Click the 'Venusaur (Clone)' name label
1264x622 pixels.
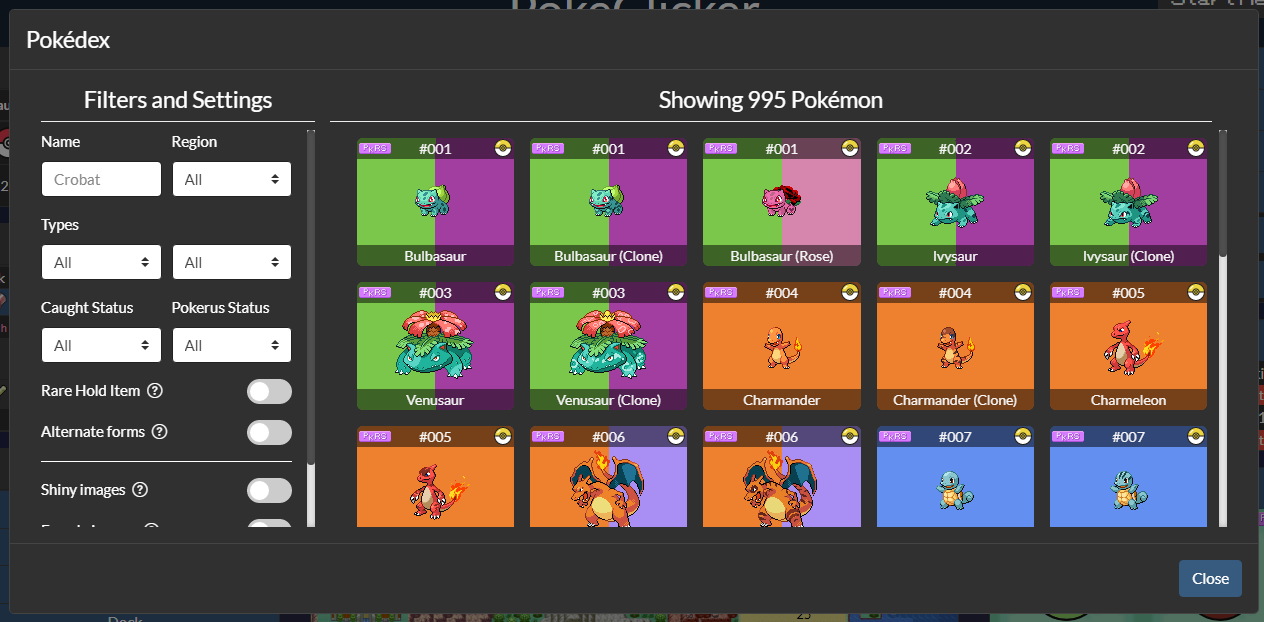(x=608, y=400)
